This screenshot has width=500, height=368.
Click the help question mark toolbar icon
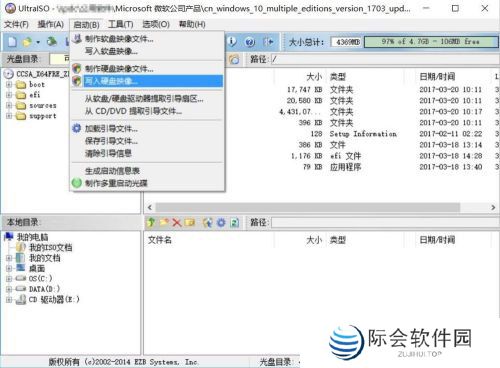pos(250,42)
